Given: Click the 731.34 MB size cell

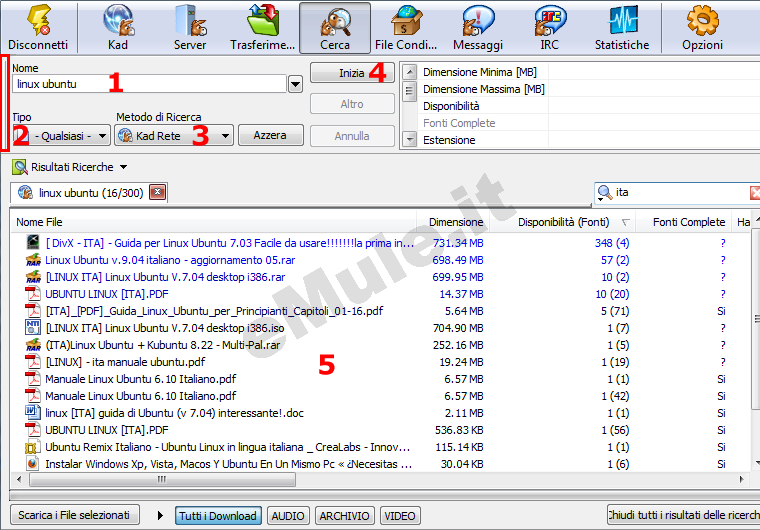Looking at the screenshot, I should click(x=458, y=243).
